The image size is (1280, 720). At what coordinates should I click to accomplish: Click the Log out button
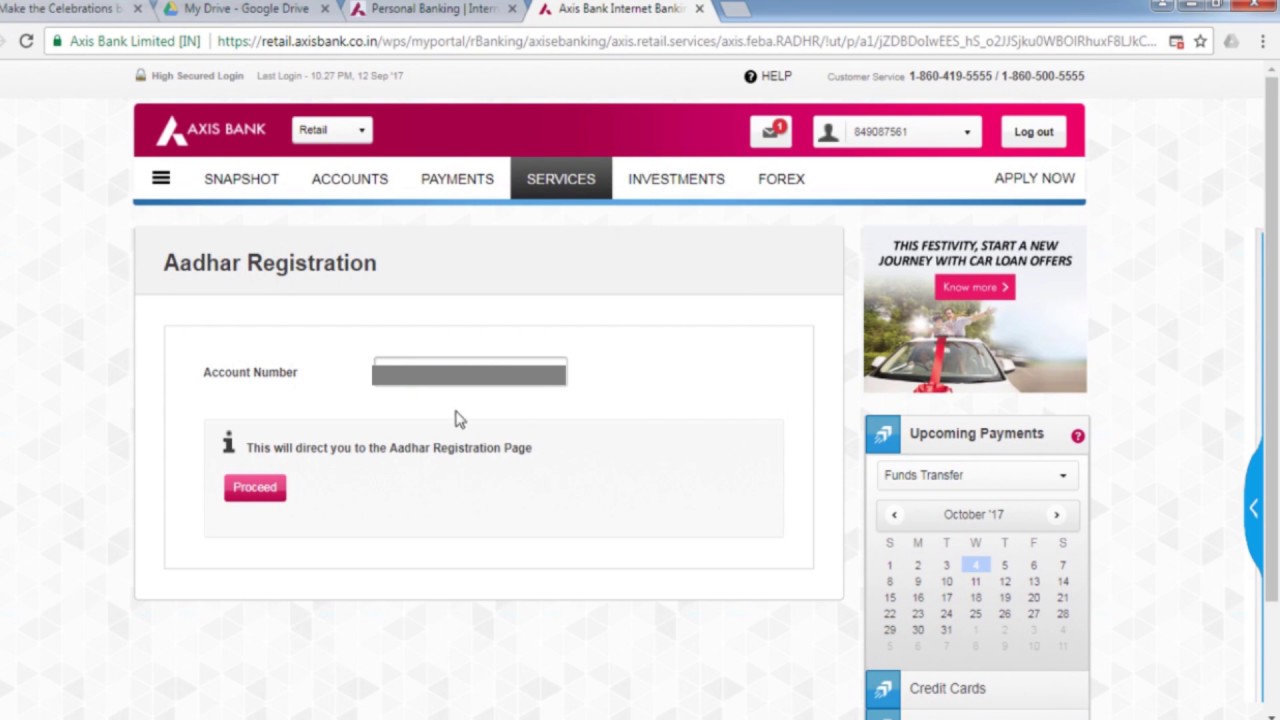1034,132
